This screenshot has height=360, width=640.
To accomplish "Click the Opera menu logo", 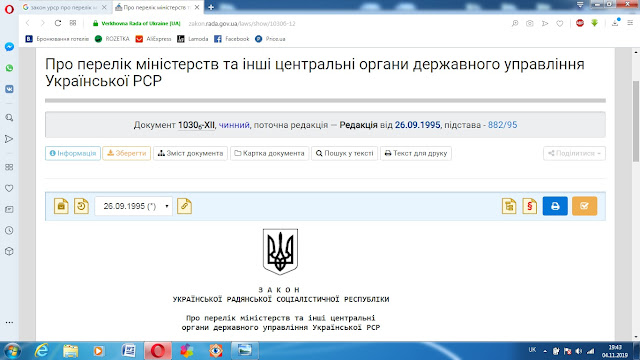I will (x=9, y=9).
